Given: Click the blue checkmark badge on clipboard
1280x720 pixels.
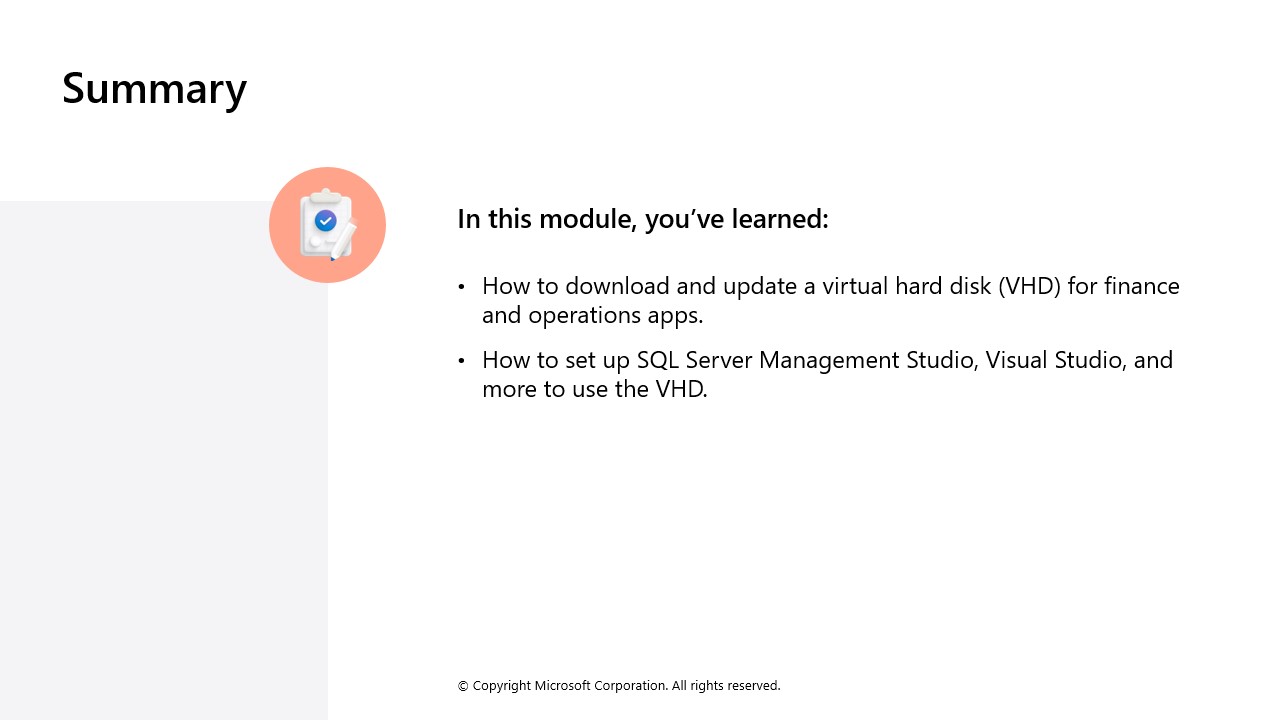Looking at the screenshot, I should (x=325, y=220).
